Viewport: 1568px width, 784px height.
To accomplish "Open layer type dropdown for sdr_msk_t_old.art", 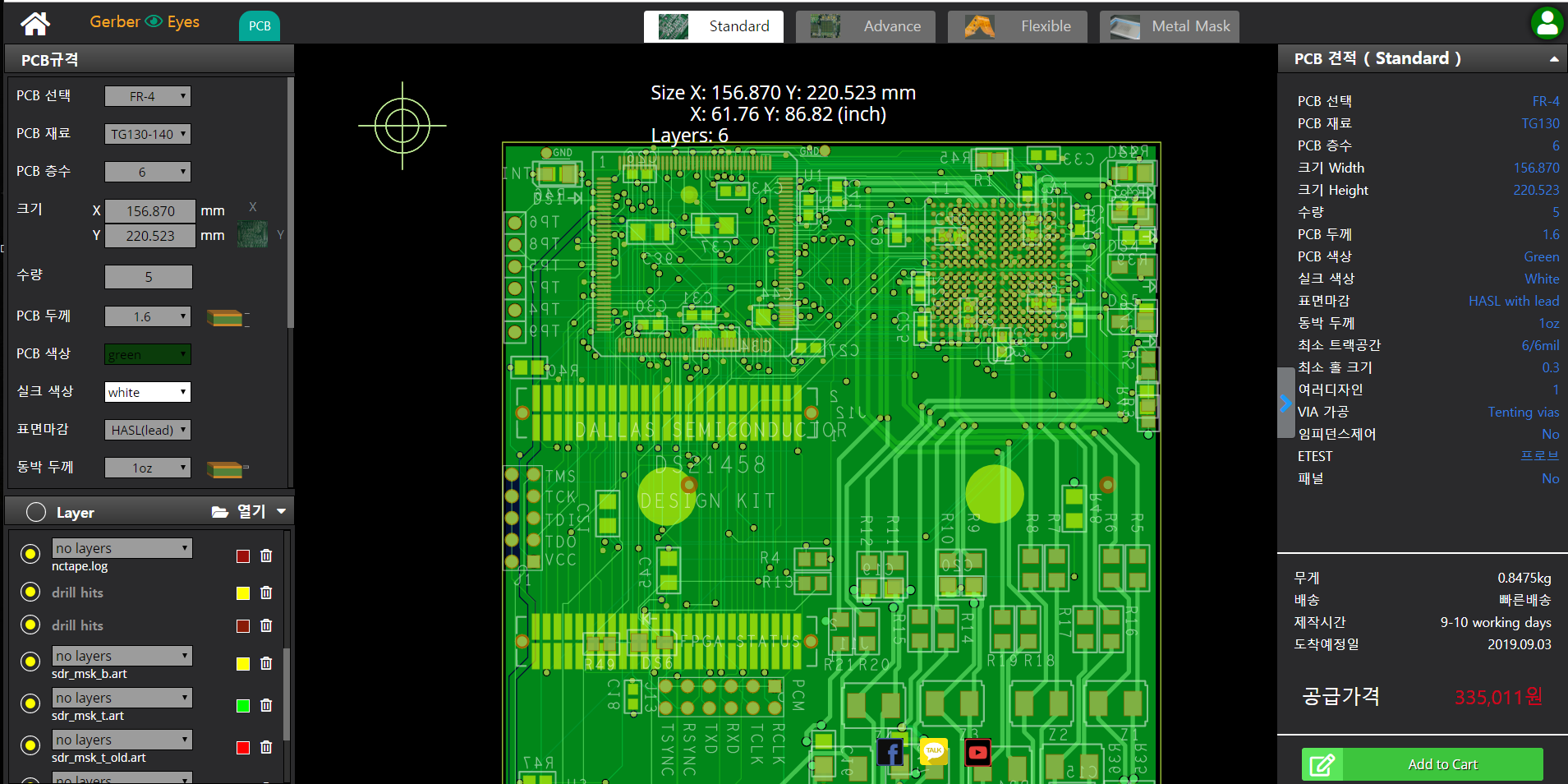I will (122, 740).
